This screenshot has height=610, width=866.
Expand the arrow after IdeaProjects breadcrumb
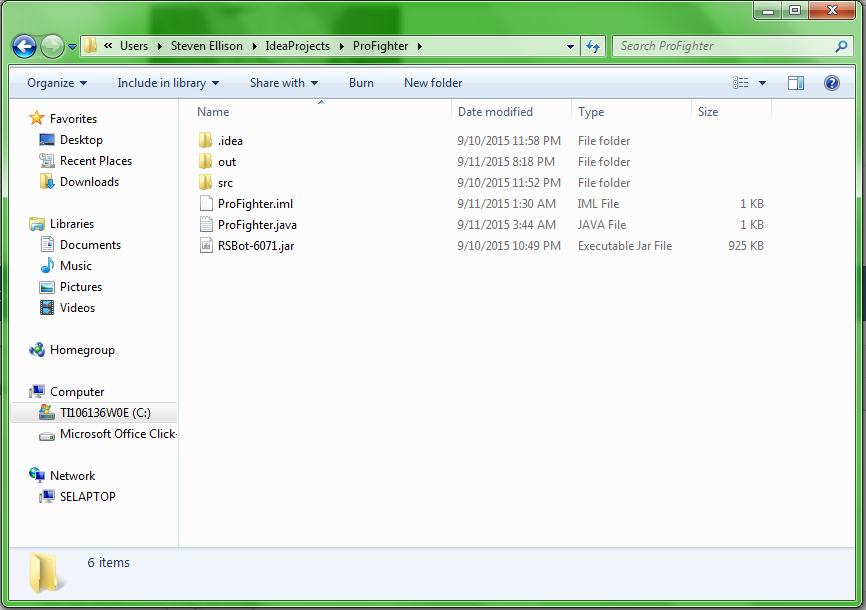[x=341, y=46]
